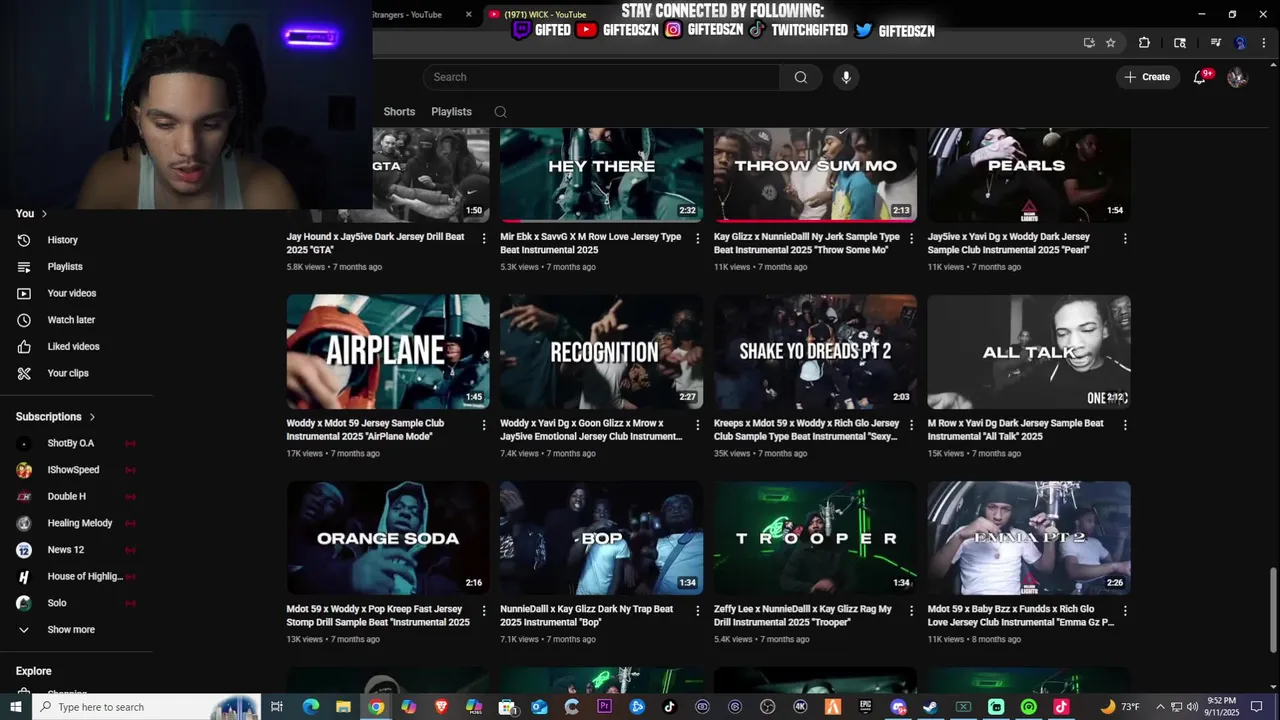Click the Create button
This screenshot has height=720, width=1280.
pos(1146,77)
